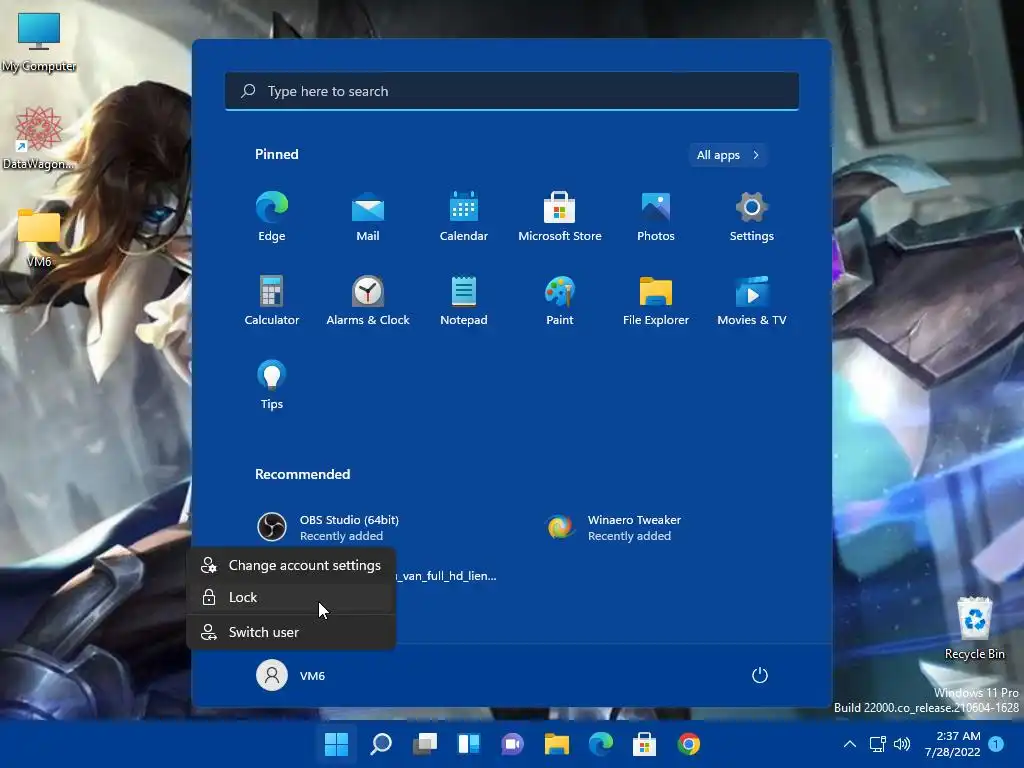Open the Calendar app

point(464,217)
